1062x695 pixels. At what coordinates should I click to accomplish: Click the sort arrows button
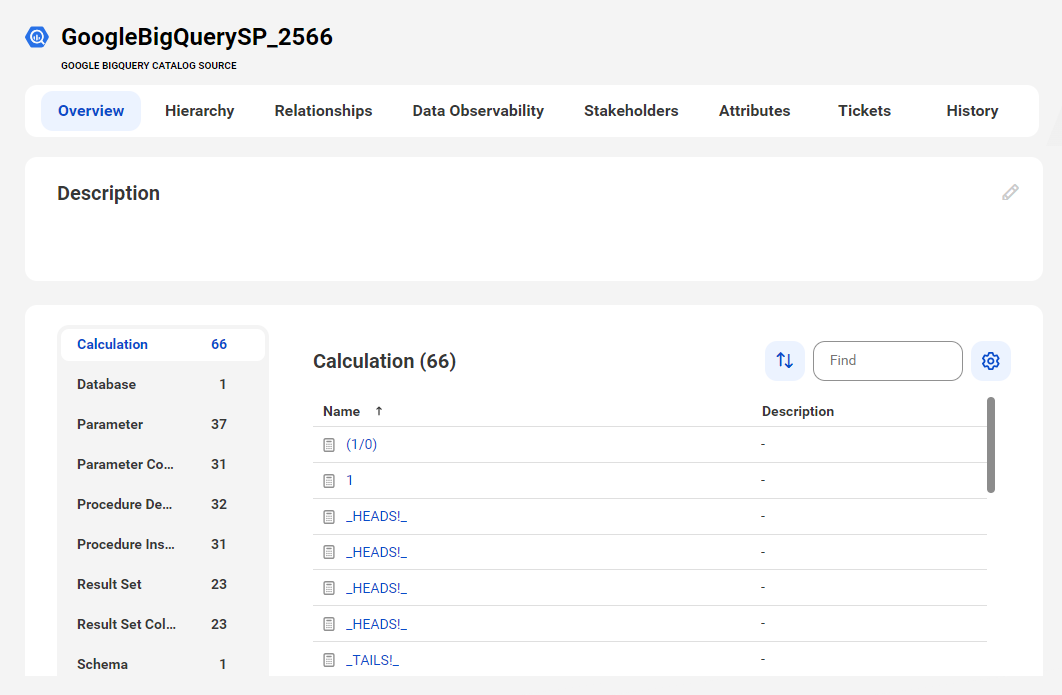tap(784, 360)
